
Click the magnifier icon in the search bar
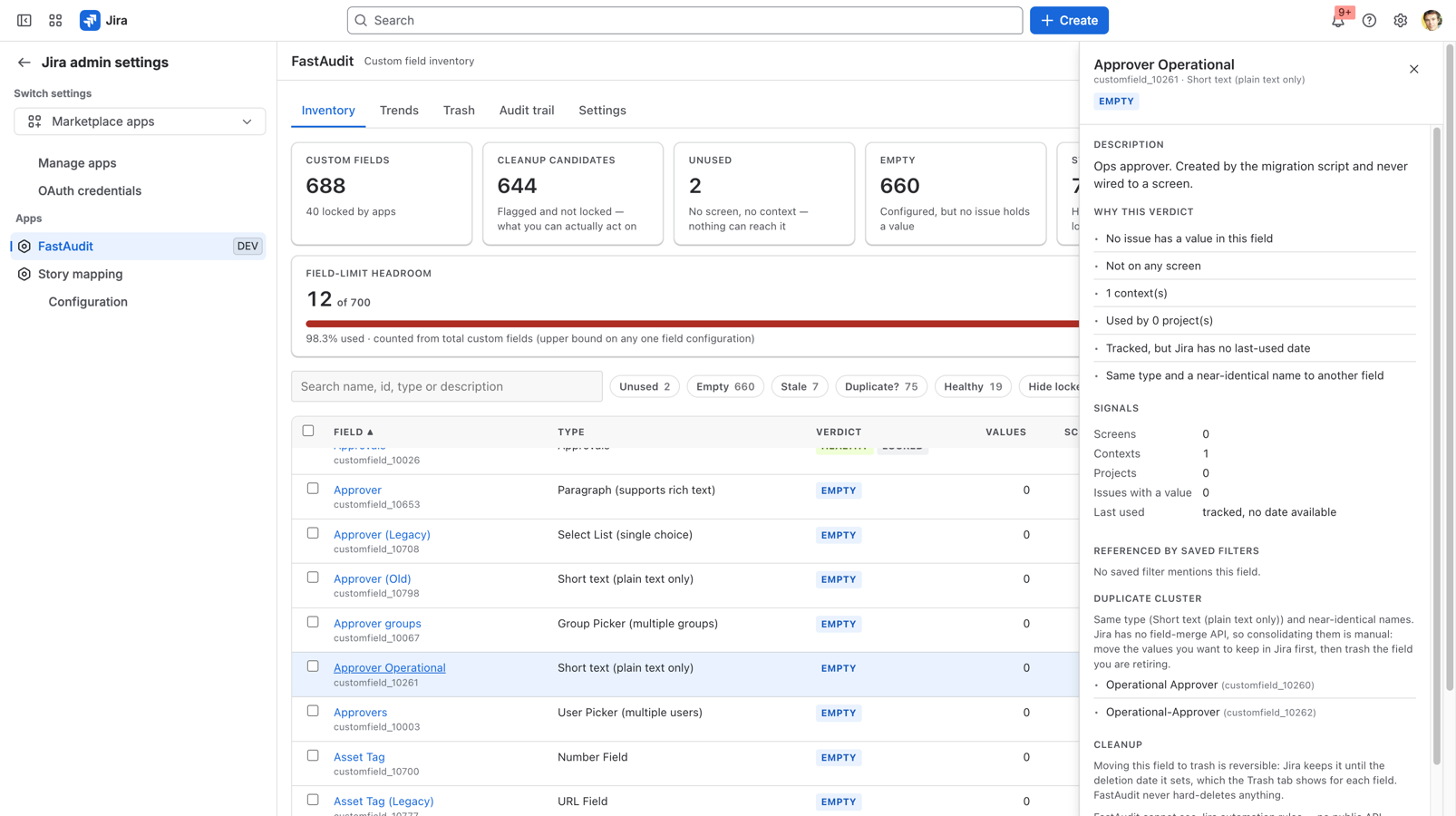(x=361, y=20)
